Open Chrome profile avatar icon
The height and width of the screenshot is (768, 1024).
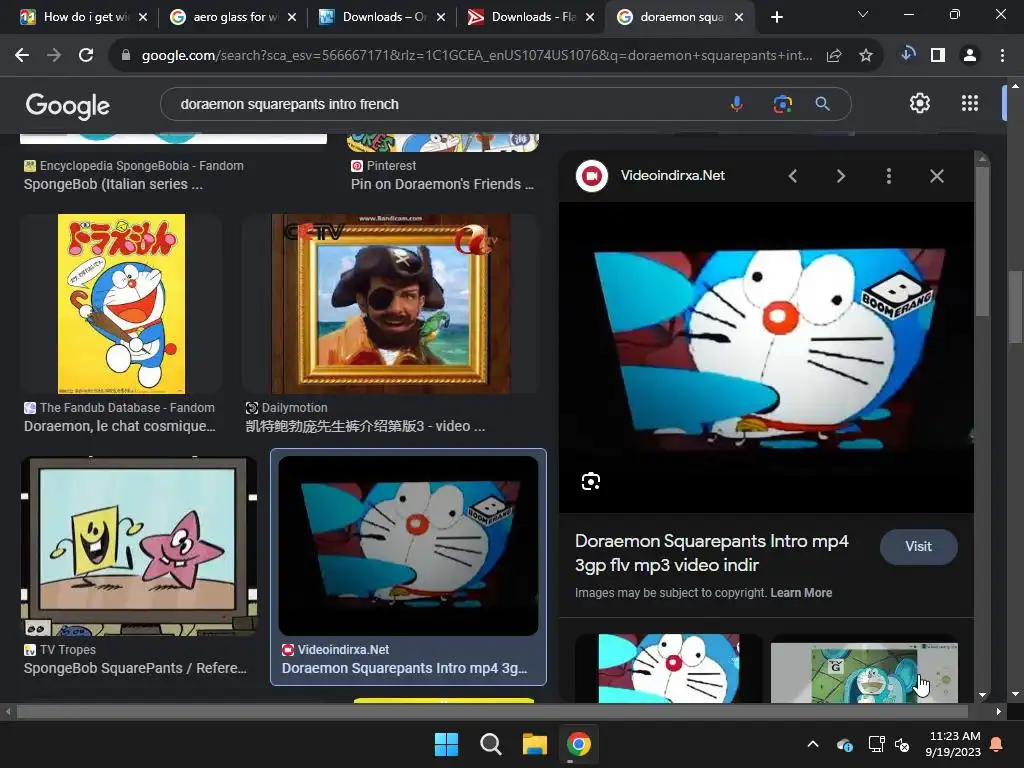point(970,56)
